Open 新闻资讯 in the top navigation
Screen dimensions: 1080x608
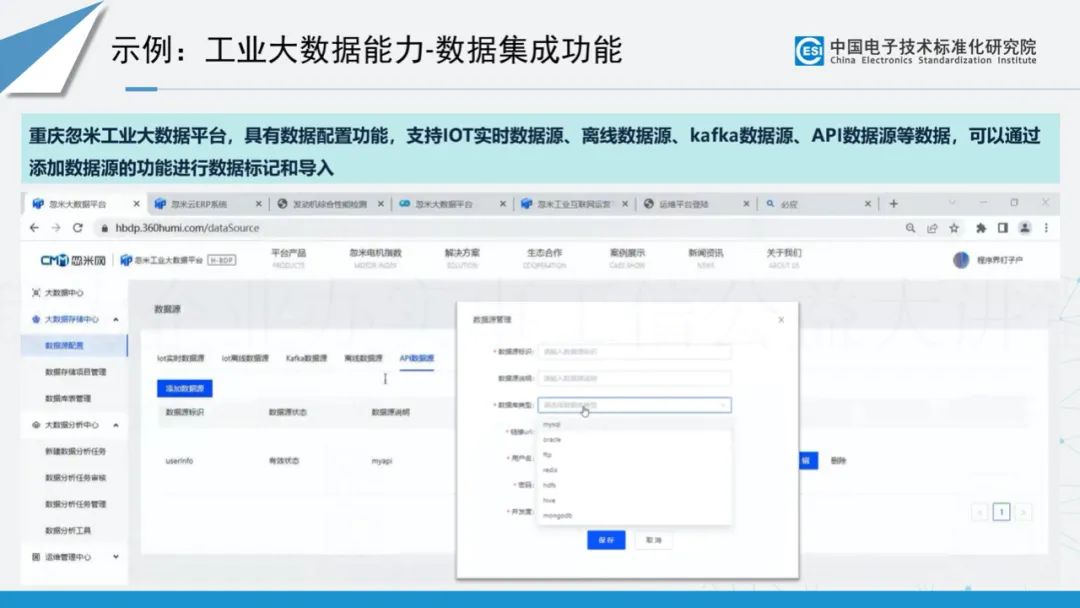706,258
